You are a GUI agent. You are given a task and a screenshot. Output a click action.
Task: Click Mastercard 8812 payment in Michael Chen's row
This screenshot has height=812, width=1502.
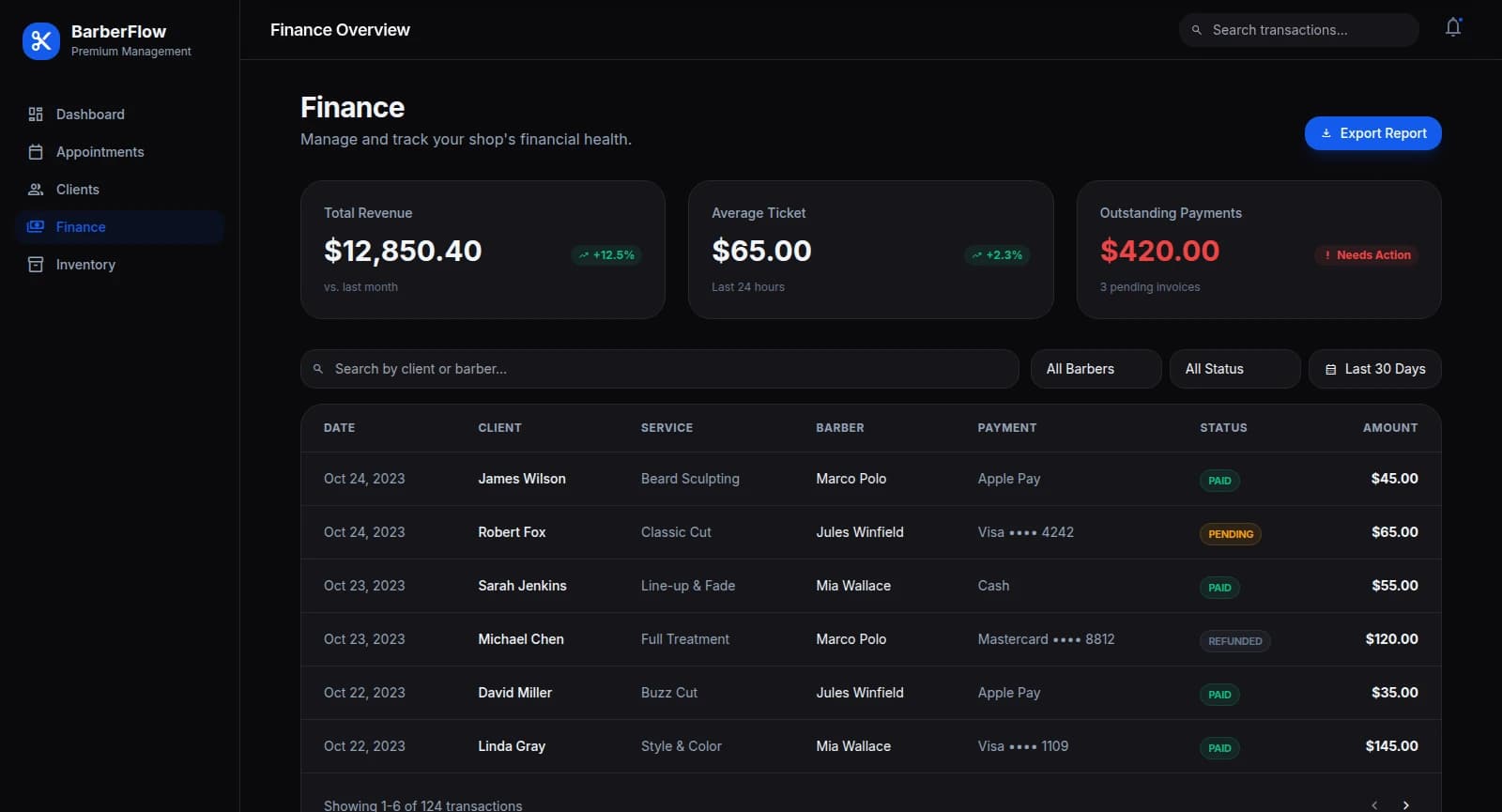[x=1046, y=639]
